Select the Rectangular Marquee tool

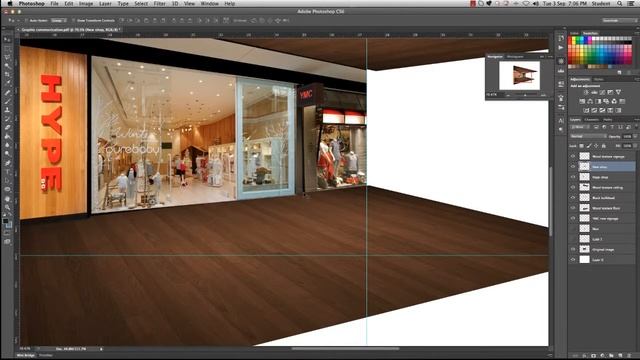pyautogui.click(x=7, y=48)
